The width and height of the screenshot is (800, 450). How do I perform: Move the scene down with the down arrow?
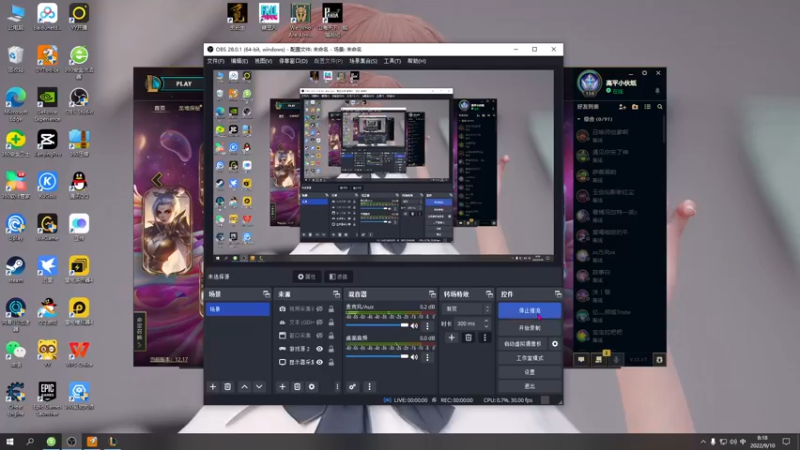[x=259, y=387]
